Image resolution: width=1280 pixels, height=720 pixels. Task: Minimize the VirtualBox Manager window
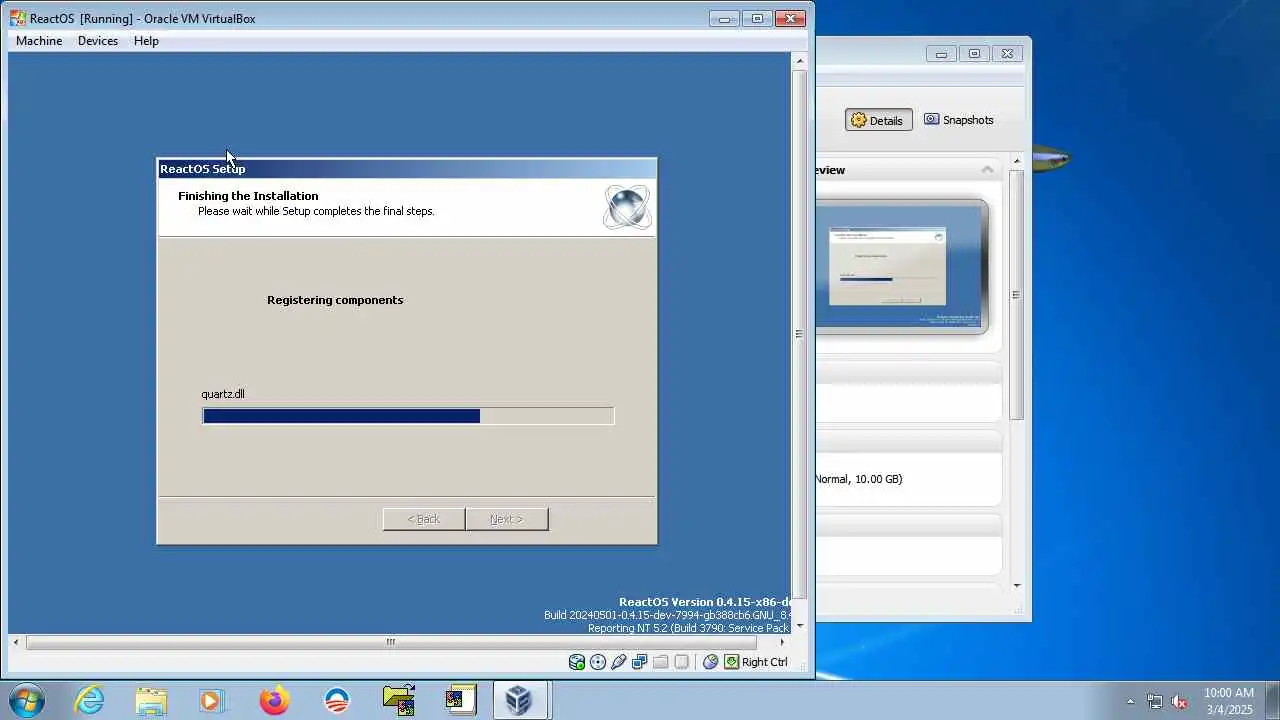pyautogui.click(x=940, y=54)
